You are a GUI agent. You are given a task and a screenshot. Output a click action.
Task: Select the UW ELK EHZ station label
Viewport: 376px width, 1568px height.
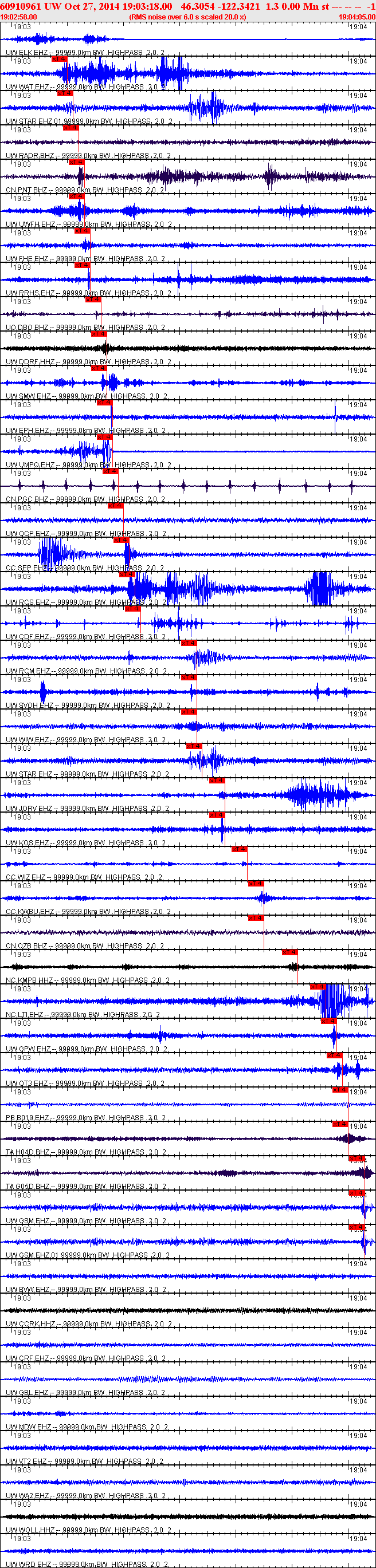[x=85, y=53]
